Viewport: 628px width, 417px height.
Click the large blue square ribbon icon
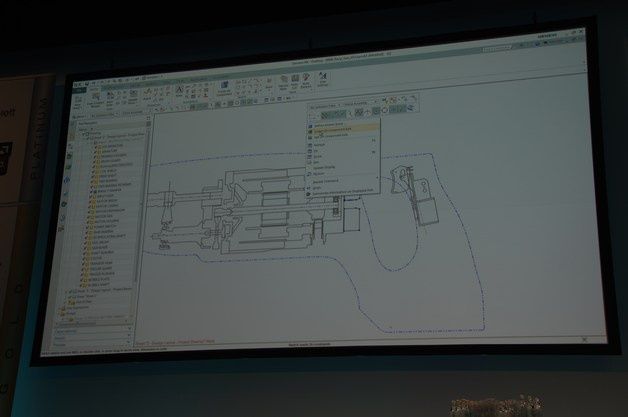click(224, 85)
